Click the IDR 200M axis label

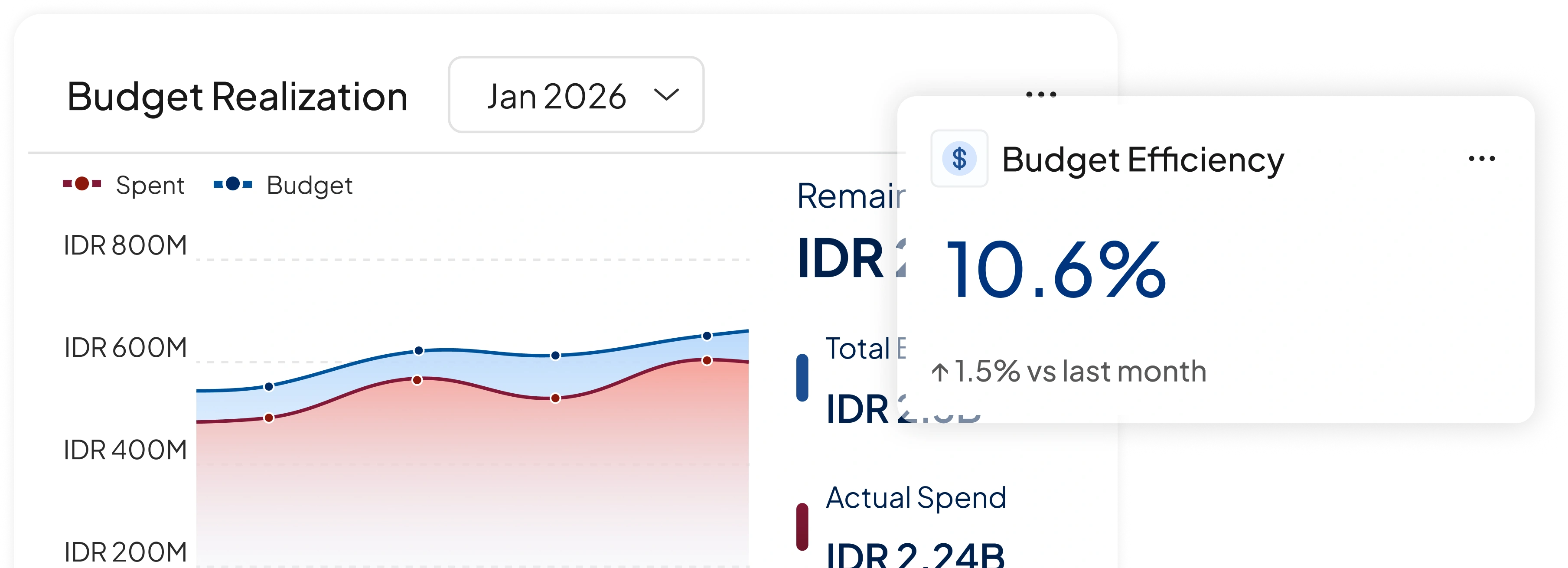(125, 552)
